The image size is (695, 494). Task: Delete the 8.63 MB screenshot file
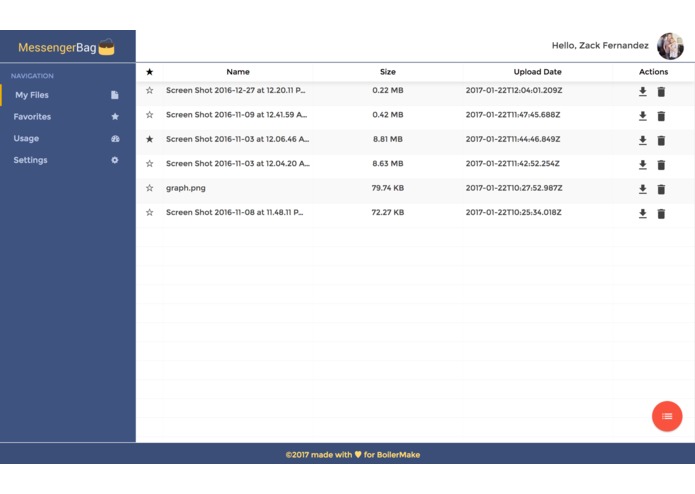tap(661, 165)
